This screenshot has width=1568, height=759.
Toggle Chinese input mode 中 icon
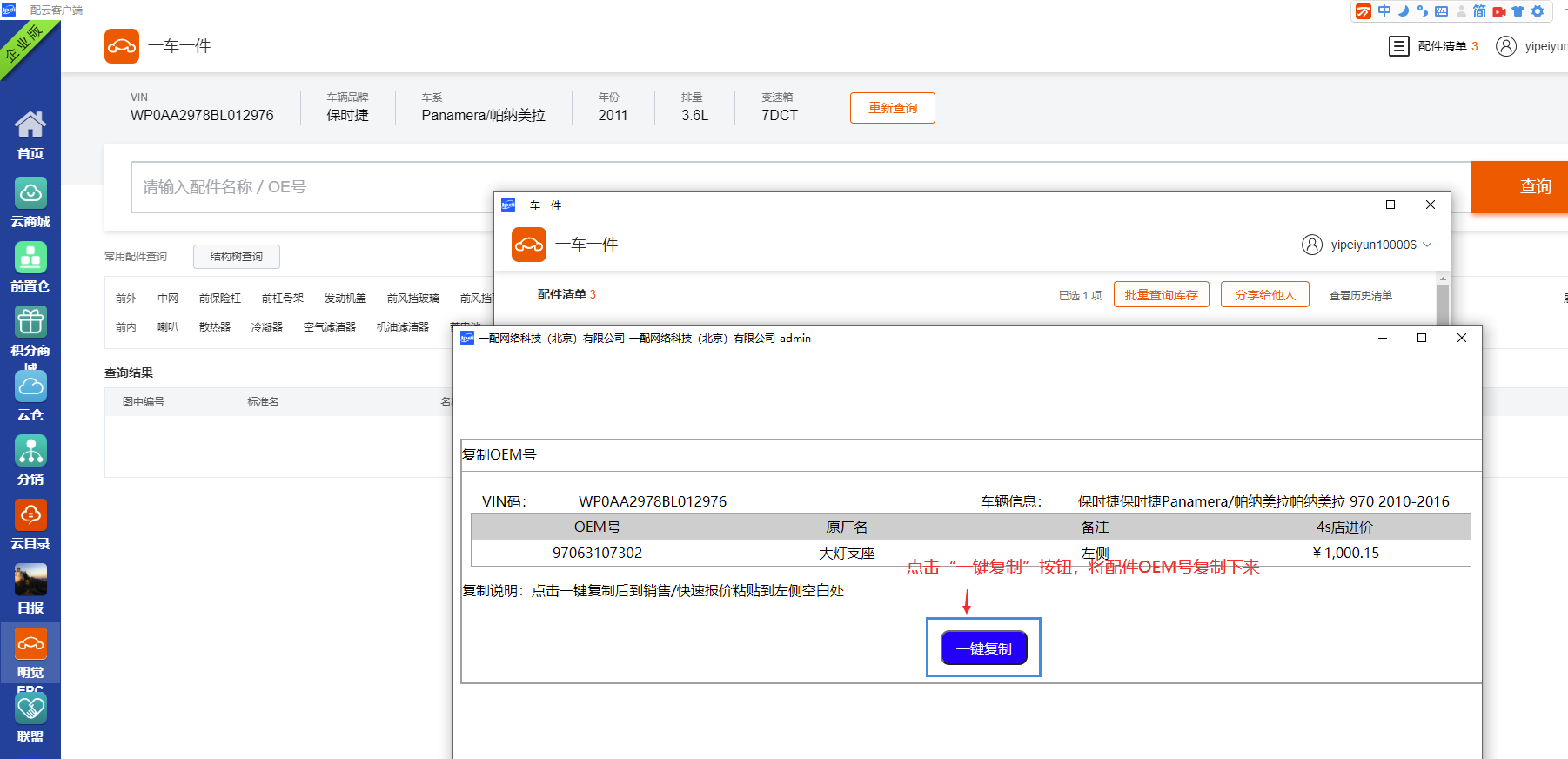(x=1384, y=11)
